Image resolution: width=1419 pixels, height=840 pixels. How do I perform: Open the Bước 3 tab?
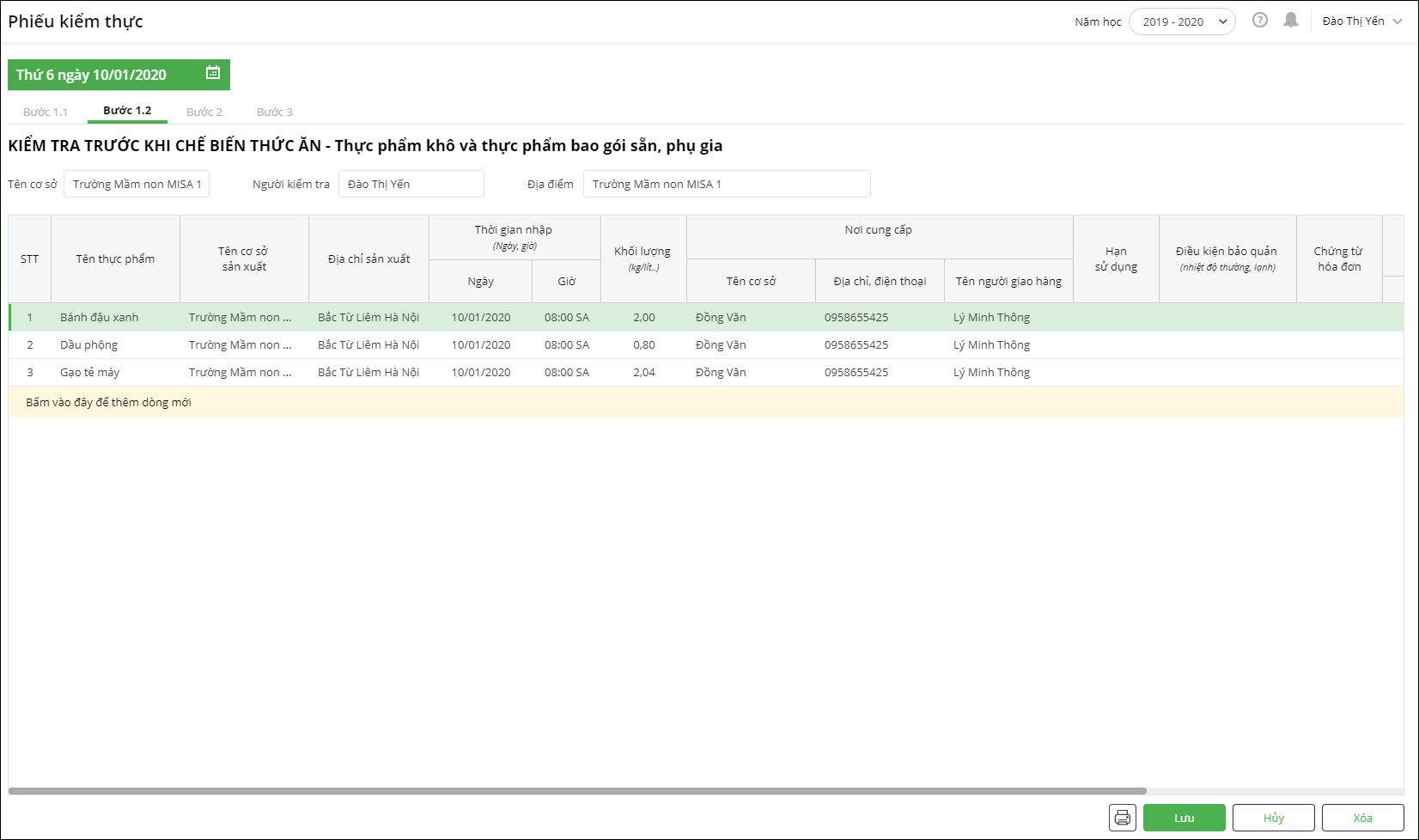(275, 112)
